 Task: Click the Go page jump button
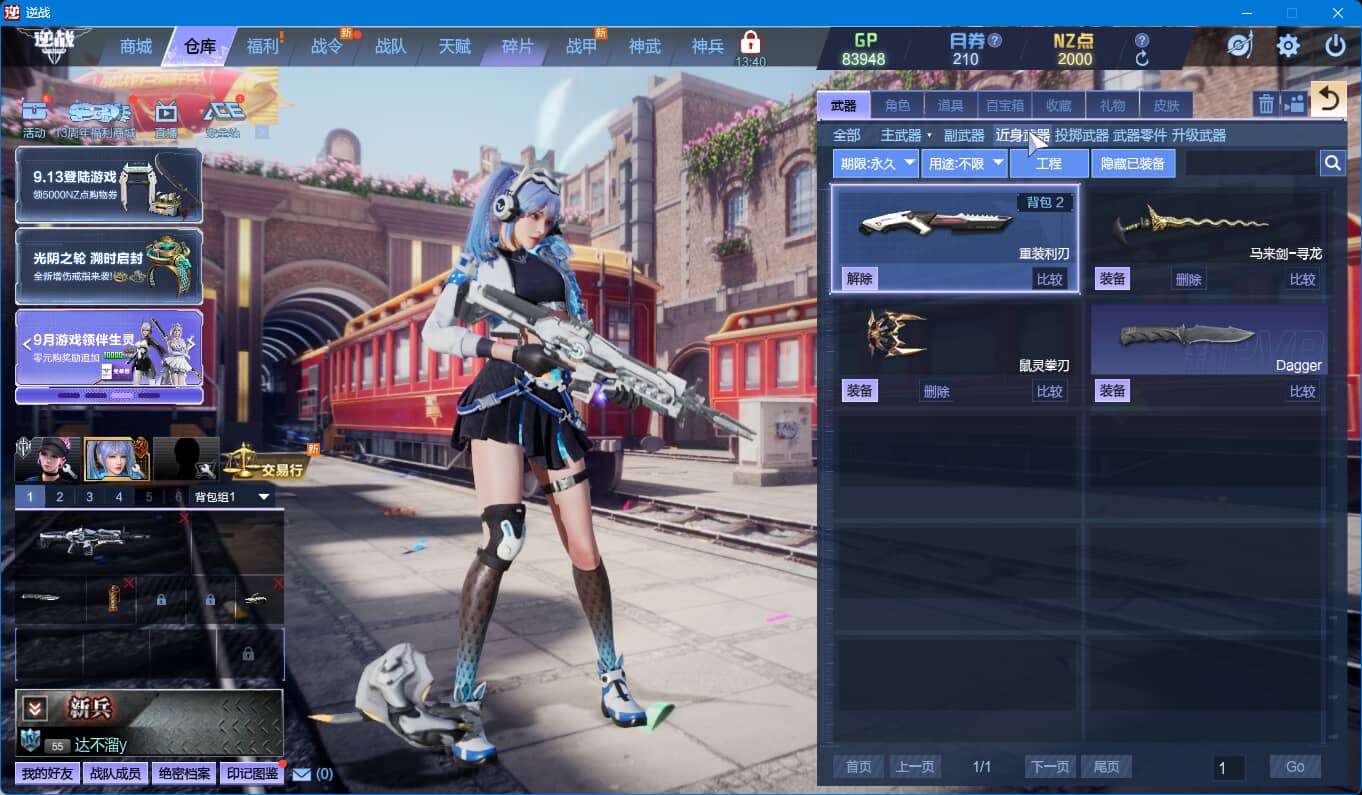1295,767
